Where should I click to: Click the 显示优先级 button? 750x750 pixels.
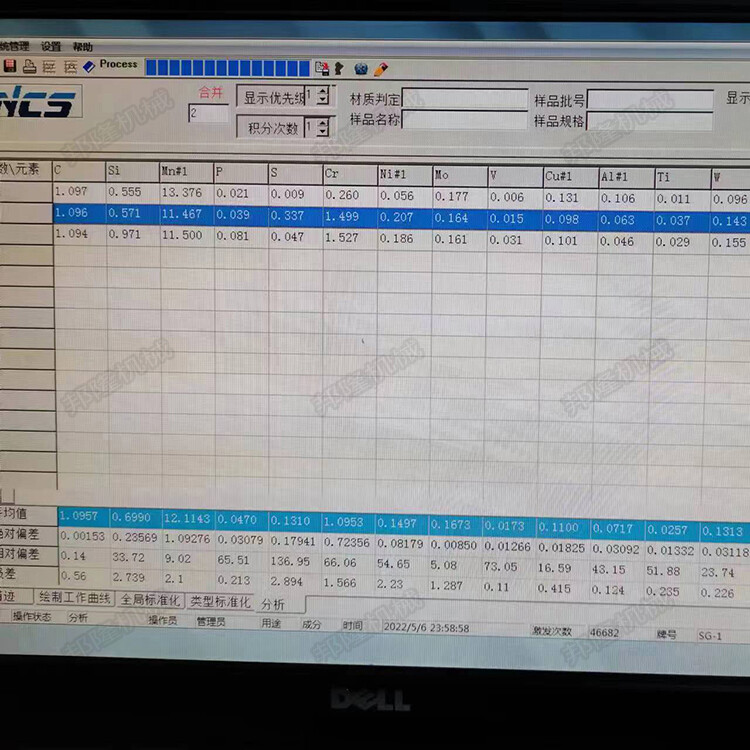pyautogui.click(x=271, y=97)
